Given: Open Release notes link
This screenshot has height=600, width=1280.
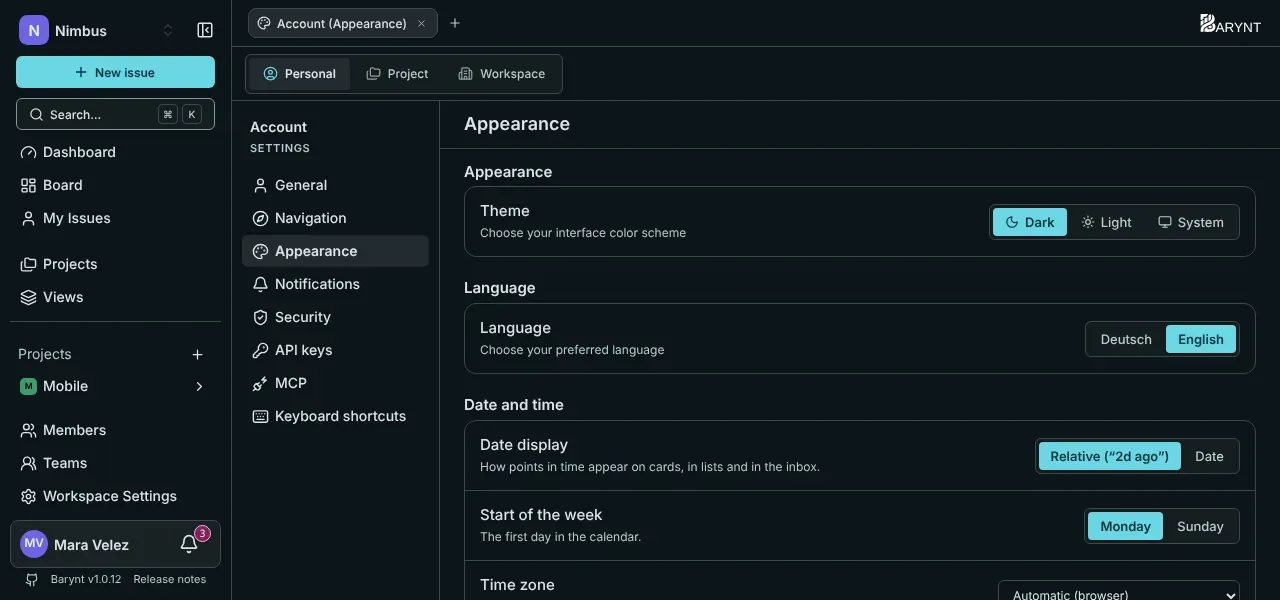Looking at the screenshot, I should tap(170, 579).
